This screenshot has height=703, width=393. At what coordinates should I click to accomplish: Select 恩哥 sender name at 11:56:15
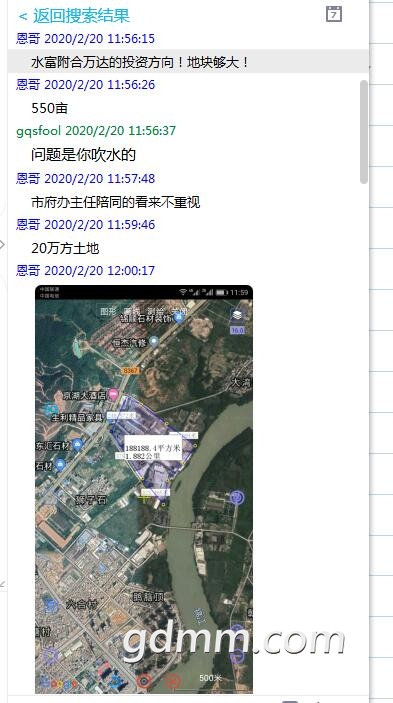pos(28,39)
